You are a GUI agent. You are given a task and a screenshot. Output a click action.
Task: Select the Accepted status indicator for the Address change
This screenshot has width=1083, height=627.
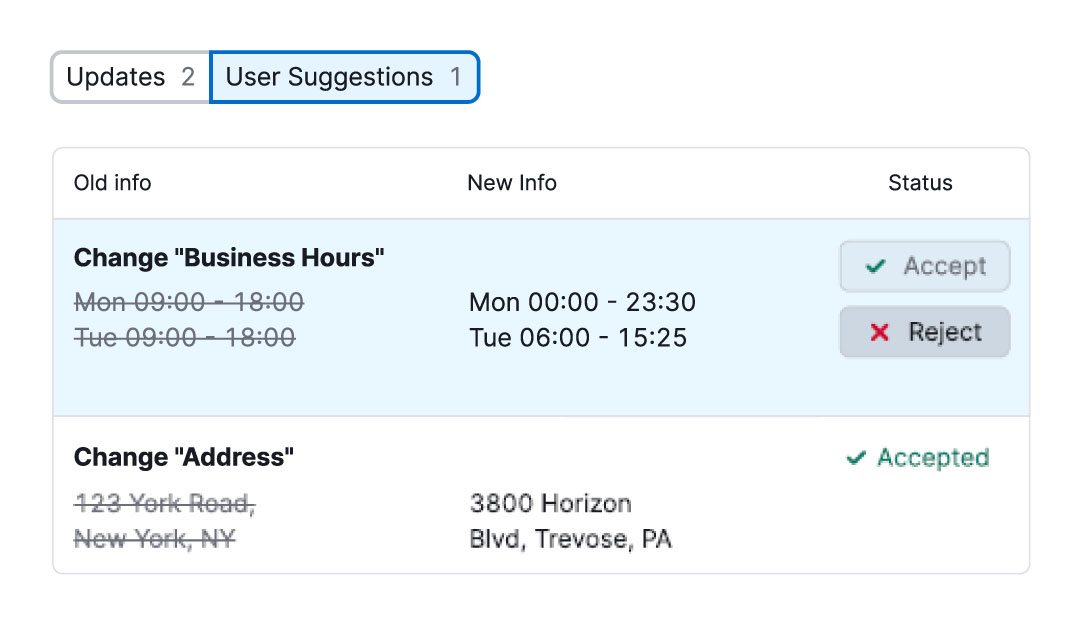click(916, 458)
